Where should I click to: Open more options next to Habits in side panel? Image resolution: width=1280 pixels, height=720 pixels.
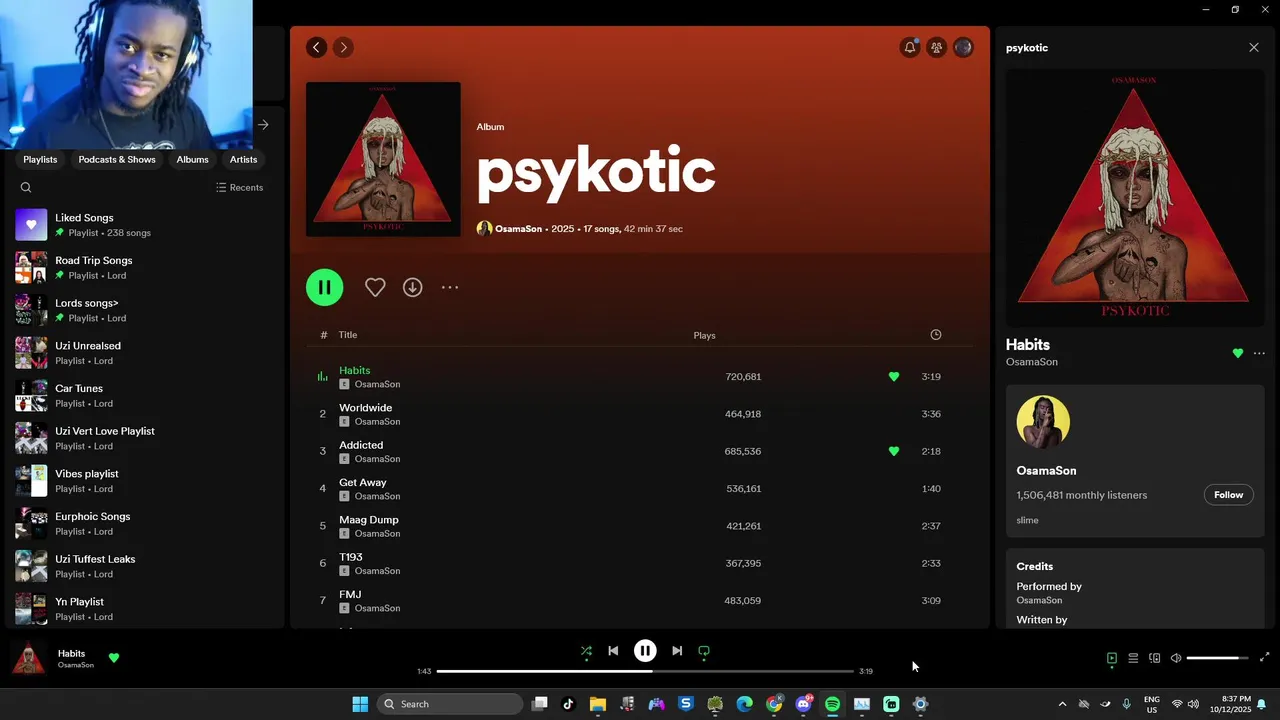coord(1259,353)
